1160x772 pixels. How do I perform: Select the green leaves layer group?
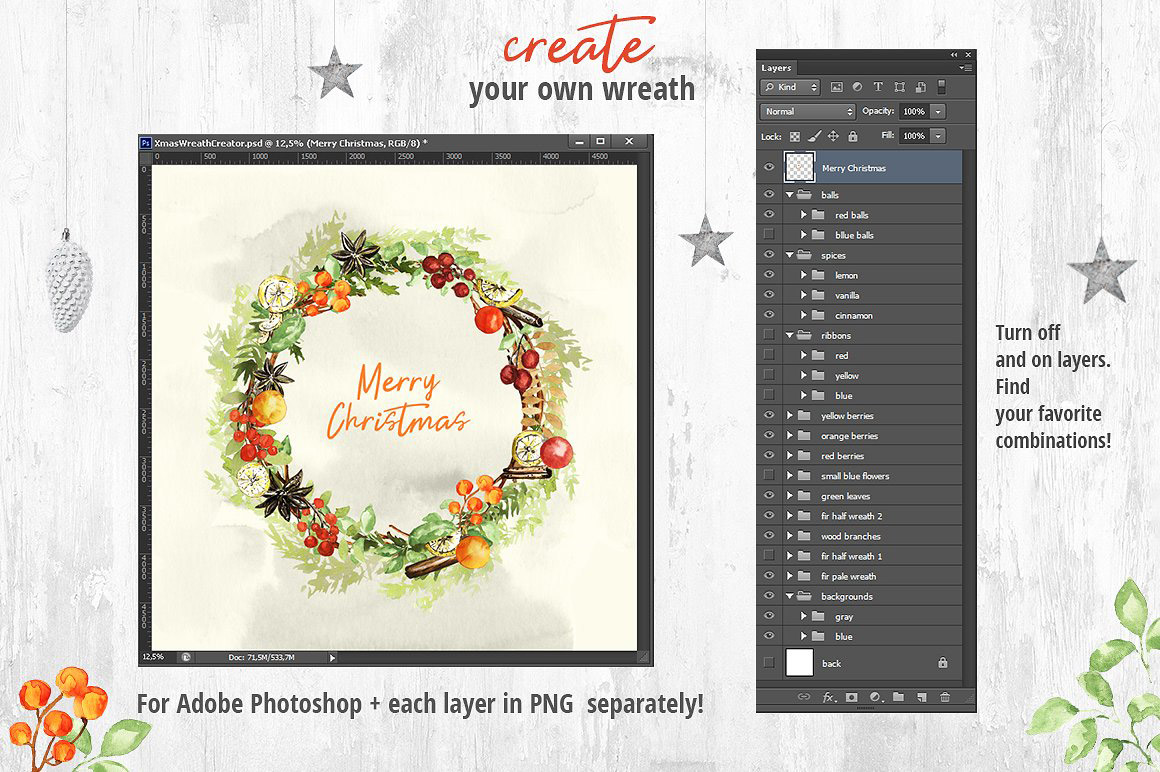[846, 496]
